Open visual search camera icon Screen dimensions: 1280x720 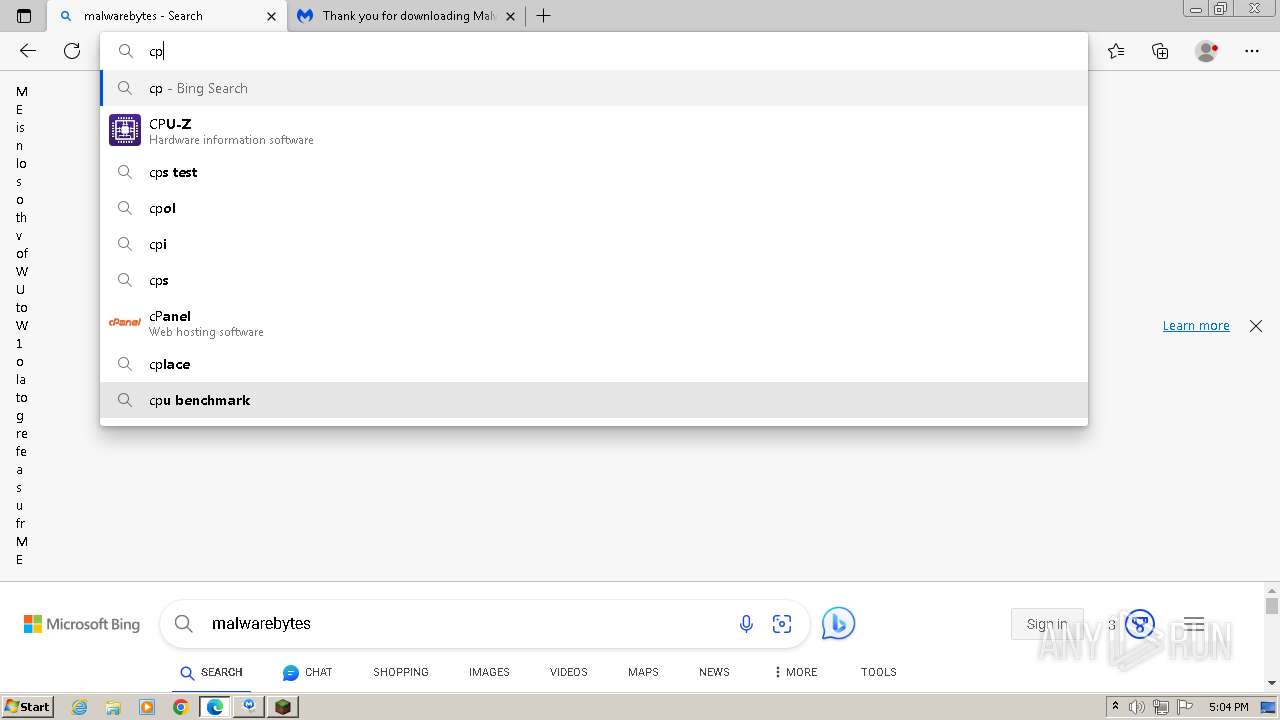782,624
